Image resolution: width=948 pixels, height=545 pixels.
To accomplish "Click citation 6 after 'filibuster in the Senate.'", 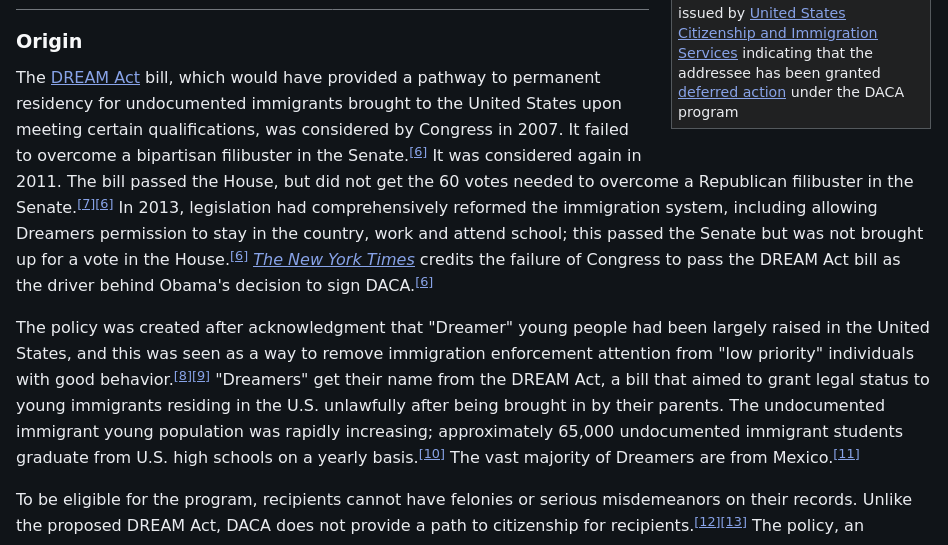I will tap(418, 153).
